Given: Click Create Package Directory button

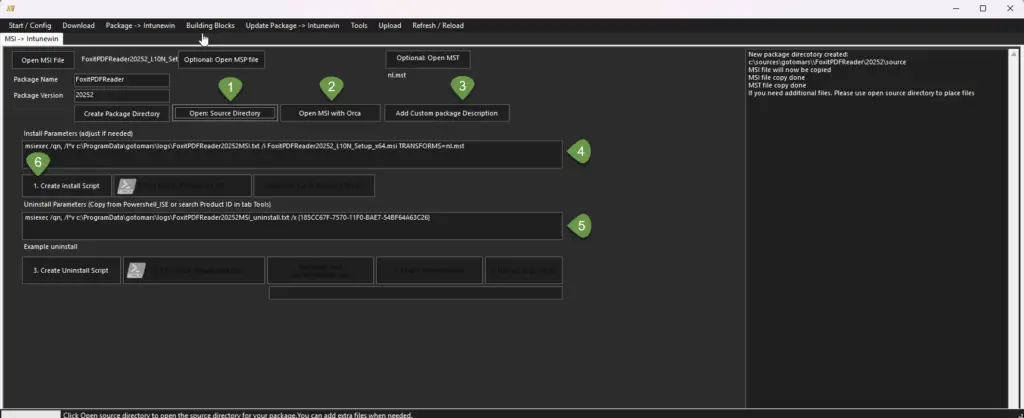Looking at the screenshot, I should point(121,114).
